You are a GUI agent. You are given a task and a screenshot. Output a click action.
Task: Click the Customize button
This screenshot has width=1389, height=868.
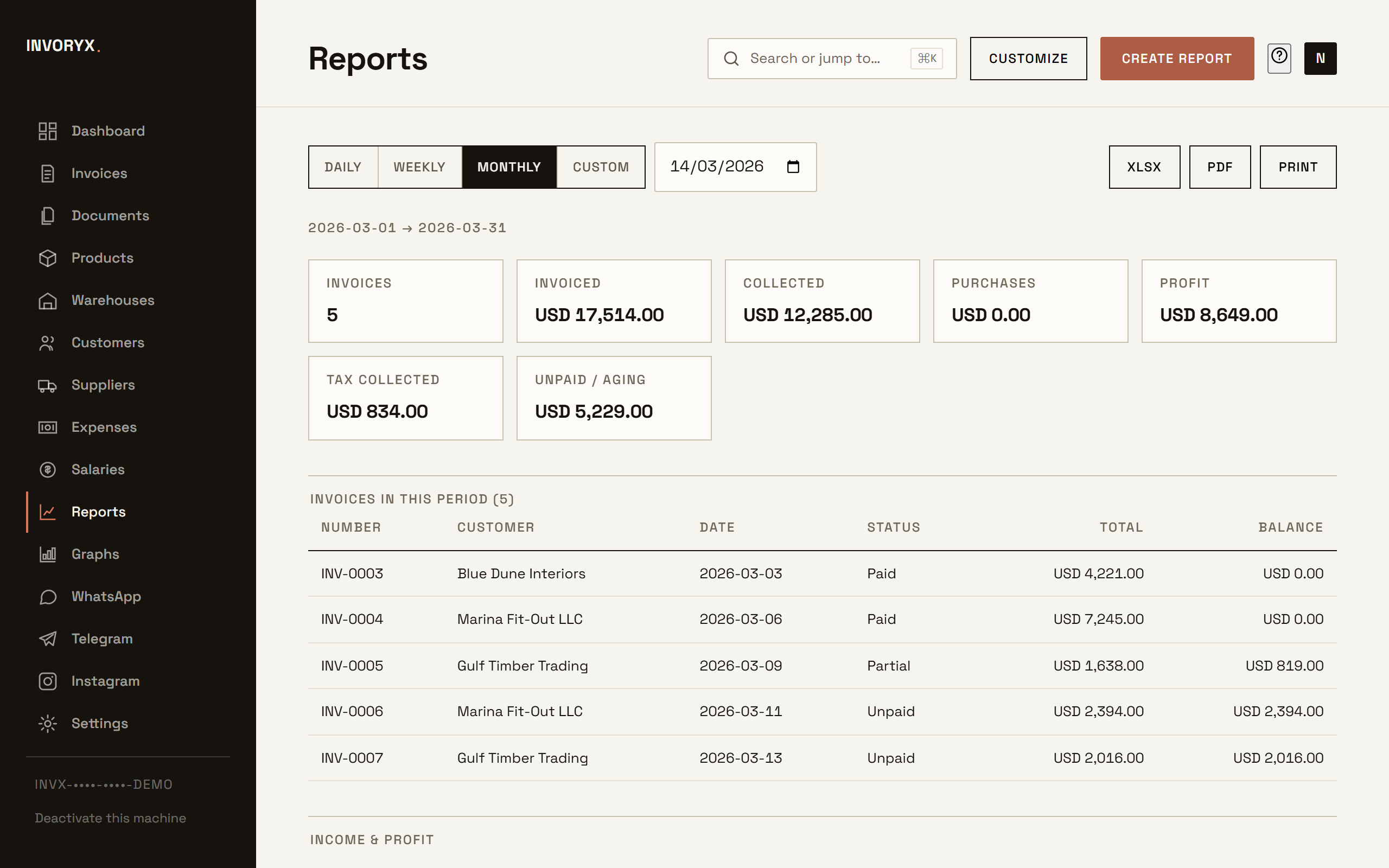pyautogui.click(x=1028, y=59)
